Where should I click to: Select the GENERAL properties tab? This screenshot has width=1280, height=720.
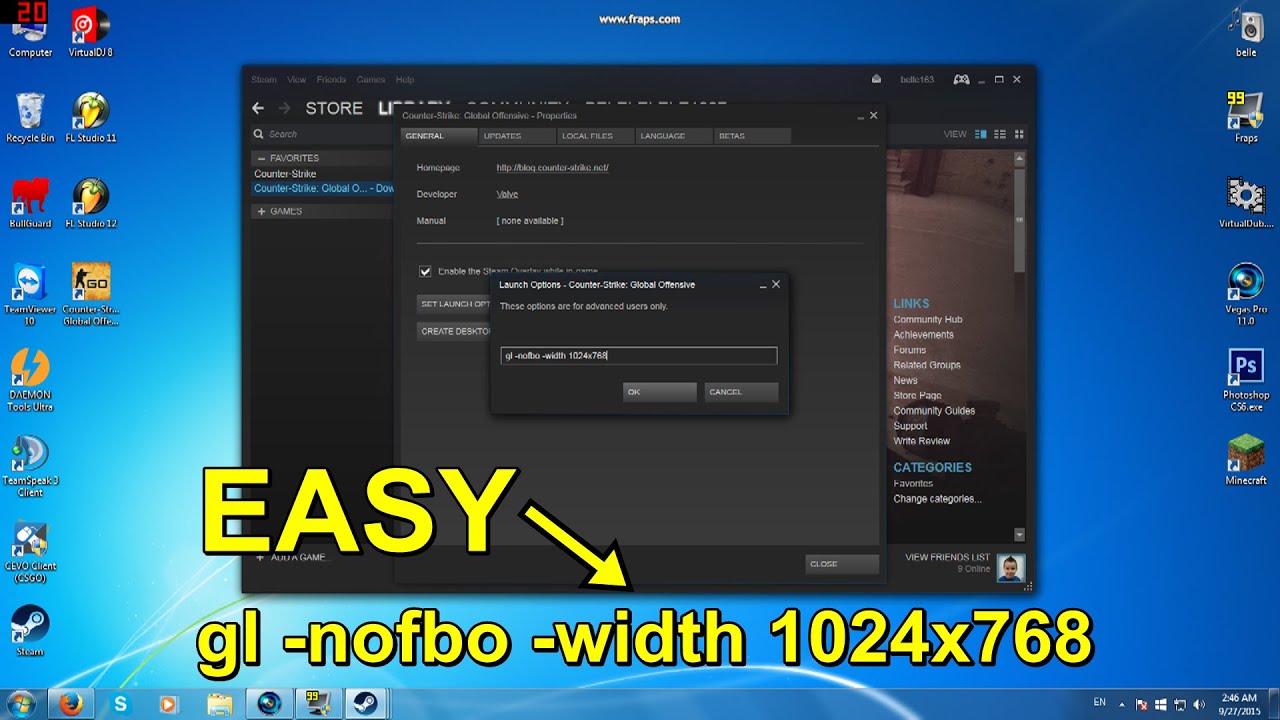pyautogui.click(x=437, y=136)
